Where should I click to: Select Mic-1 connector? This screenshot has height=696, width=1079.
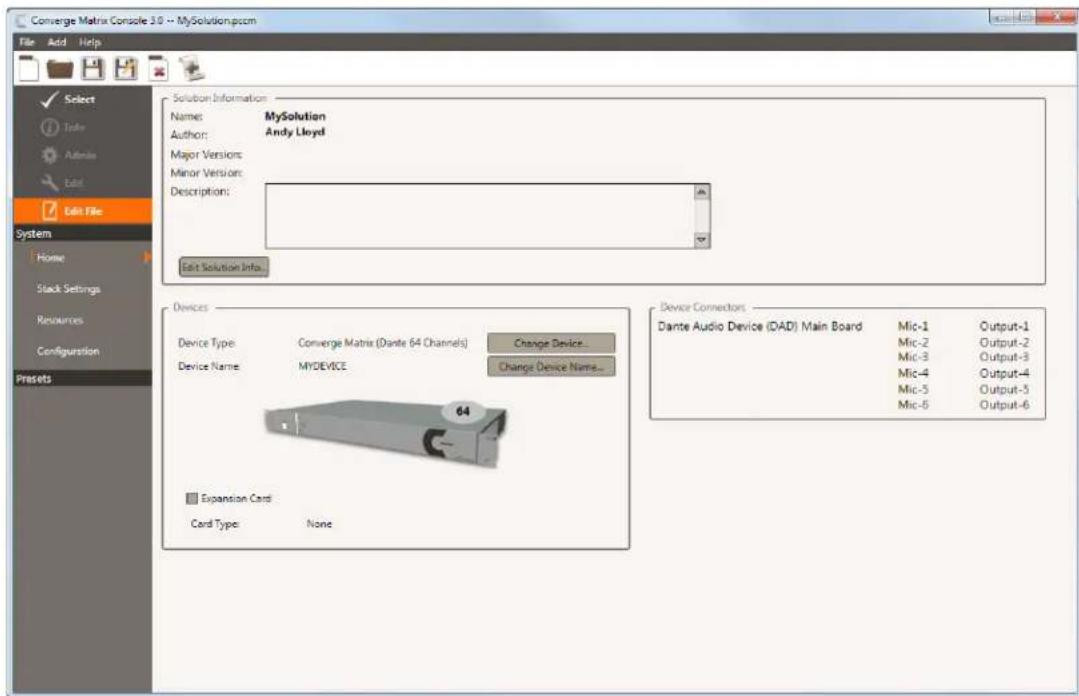pos(913,326)
